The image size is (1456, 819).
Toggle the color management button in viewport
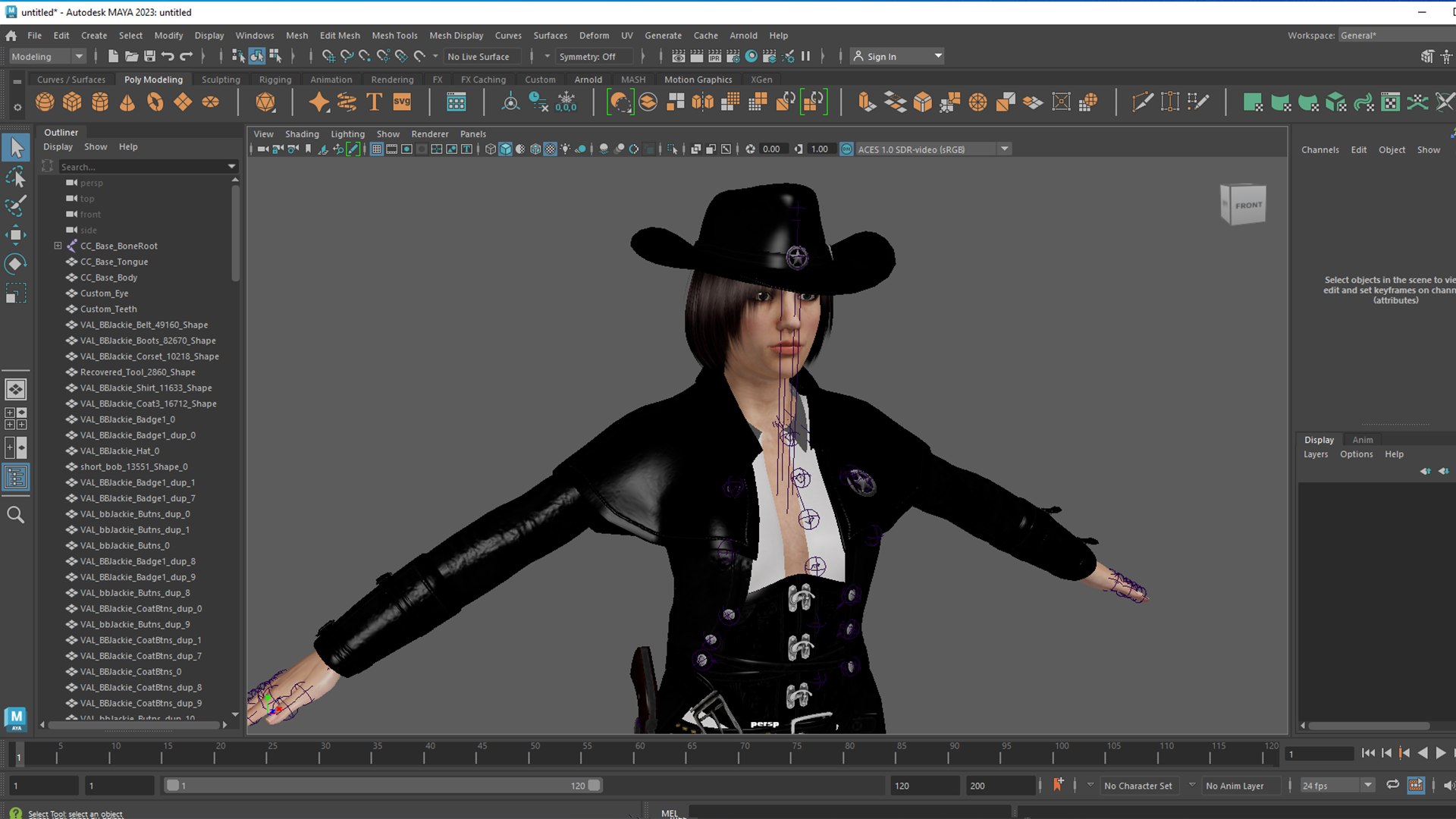(x=846, y=149)
